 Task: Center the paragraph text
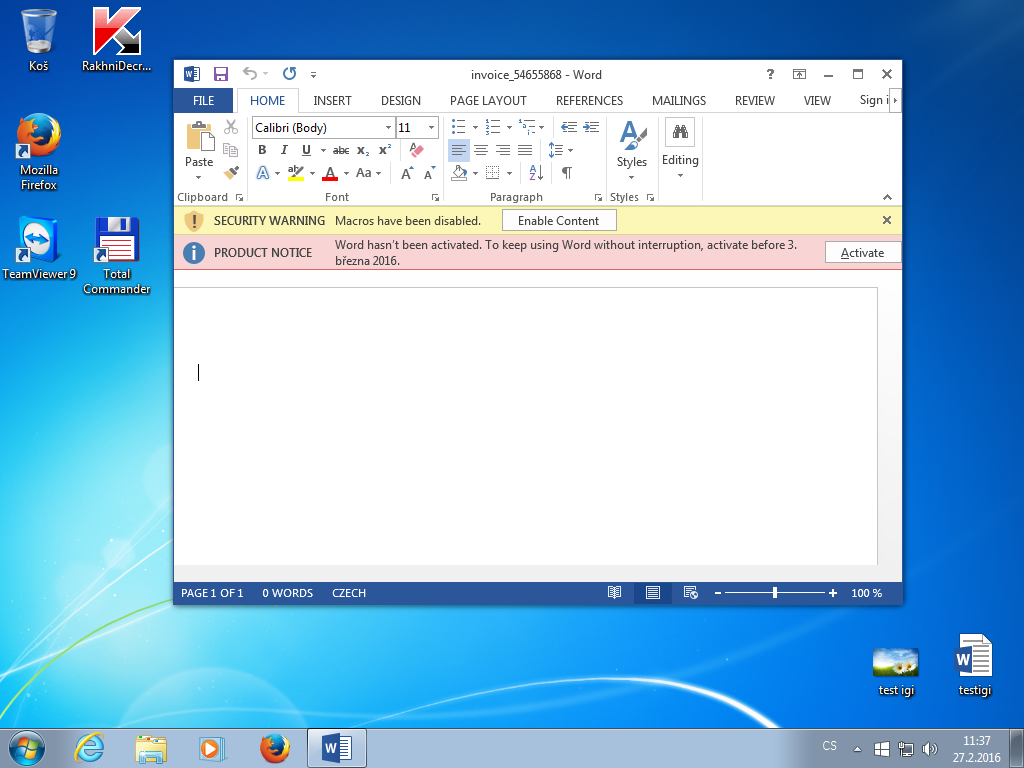pyautogui.click(x=481, y=150)
